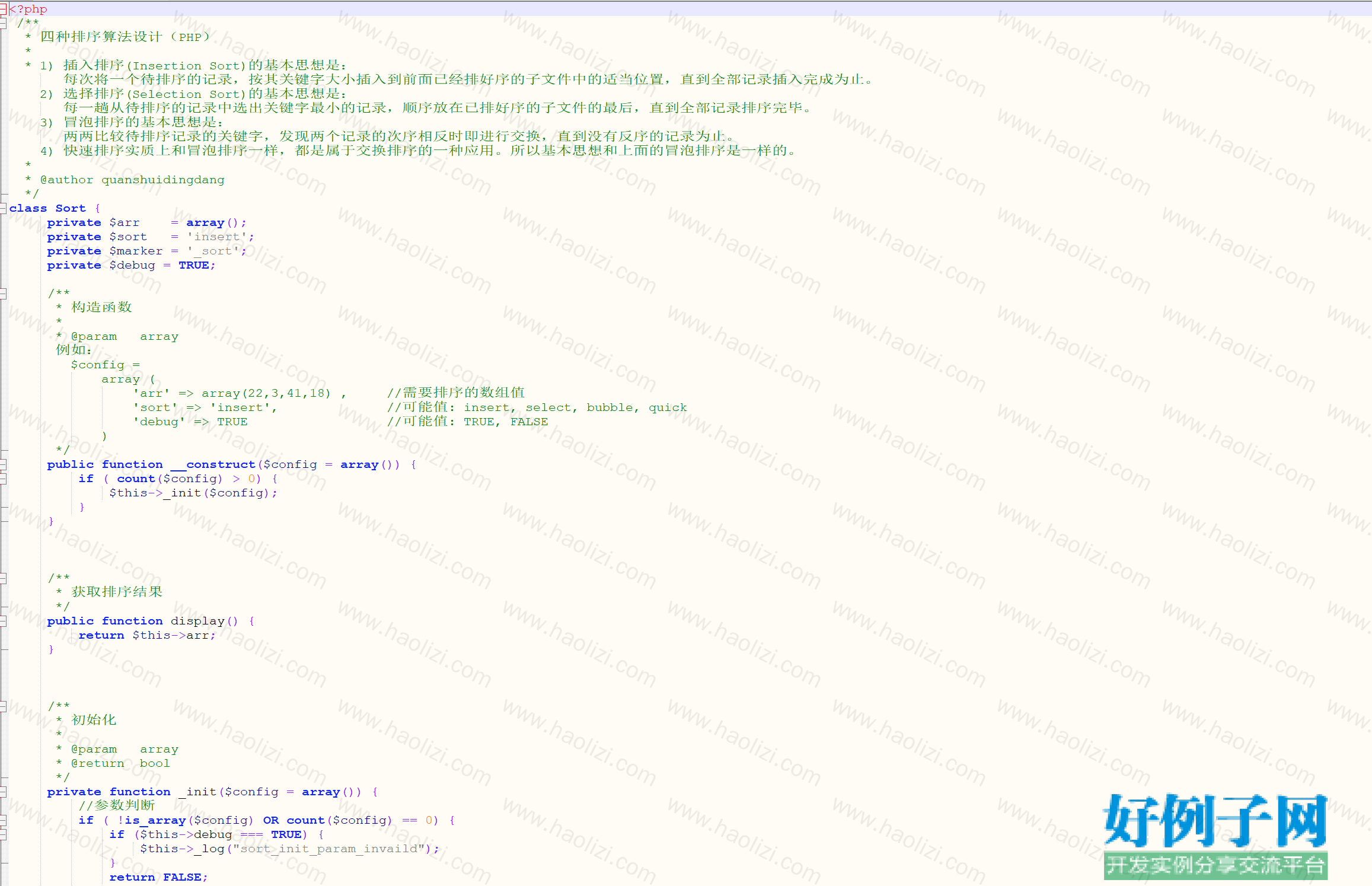Click the "'arr' => array(22,3,41,18)" example line

click(x=239, y=393)
